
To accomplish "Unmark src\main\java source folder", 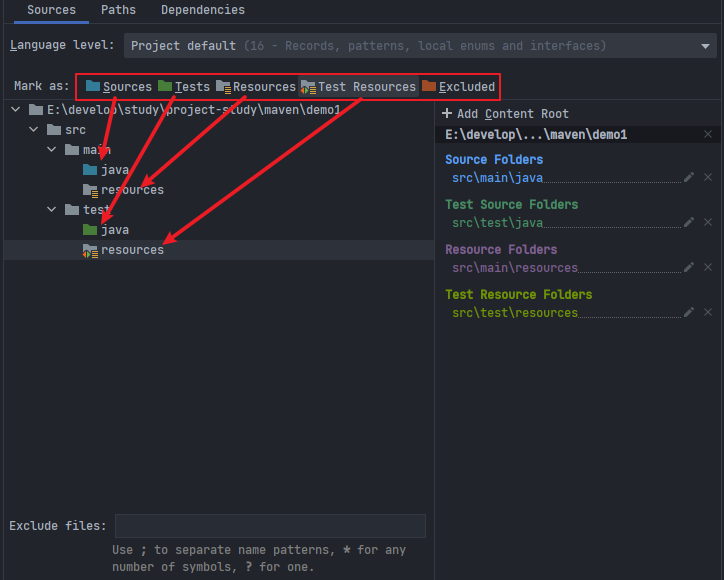I will [708, 177].
